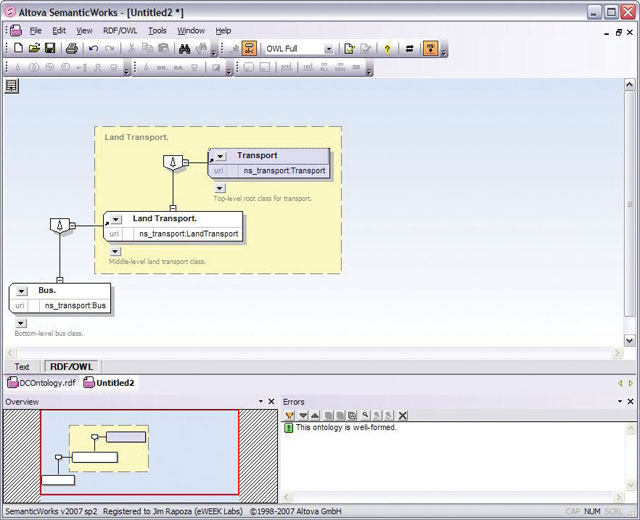Click the Transport class title
The width and height of the screenshot is (640, 520).
pyautogui.click(x=257, y=156)
